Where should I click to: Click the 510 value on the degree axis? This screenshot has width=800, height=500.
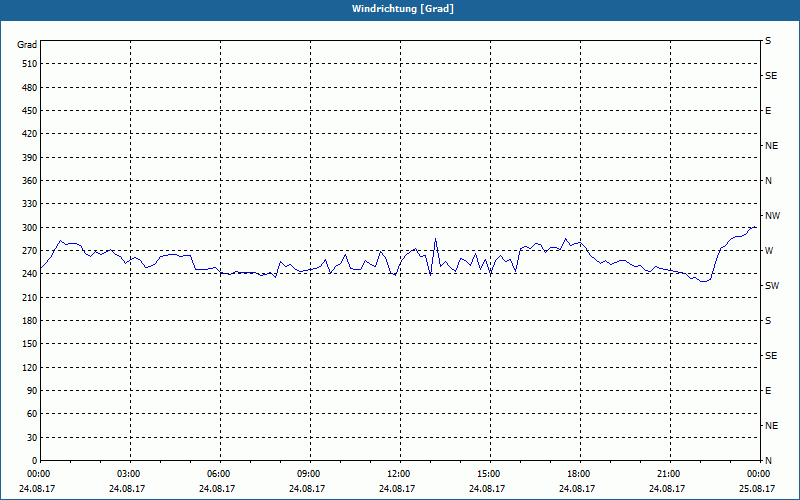(x=29, y=64)
